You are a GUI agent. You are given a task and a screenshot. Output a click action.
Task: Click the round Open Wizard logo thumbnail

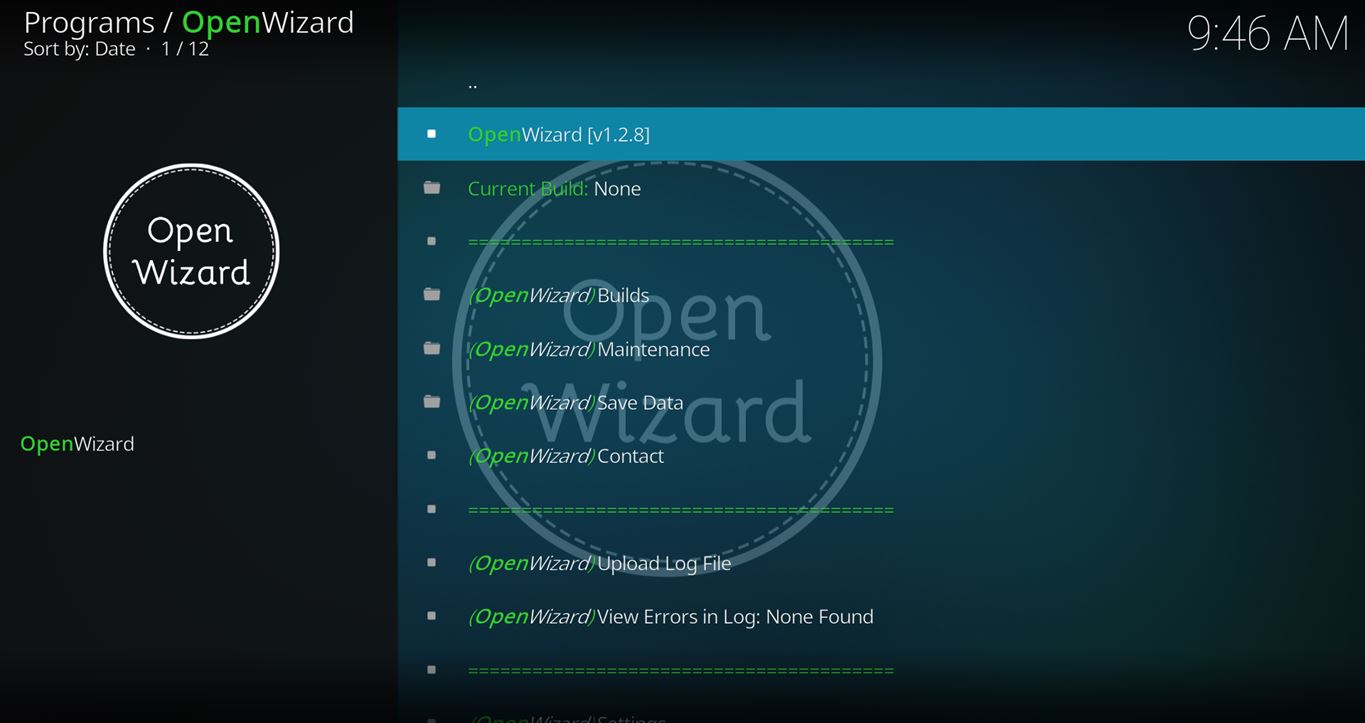tap(191, 251)
